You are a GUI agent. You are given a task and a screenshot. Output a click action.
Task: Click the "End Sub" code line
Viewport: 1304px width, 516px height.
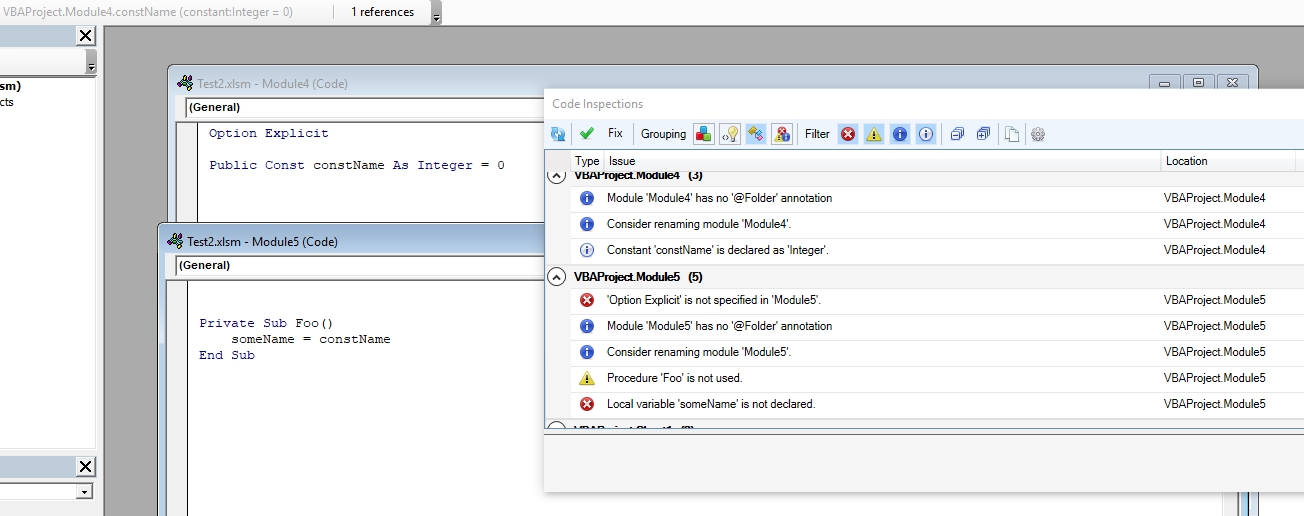click(x=227, y=355)
